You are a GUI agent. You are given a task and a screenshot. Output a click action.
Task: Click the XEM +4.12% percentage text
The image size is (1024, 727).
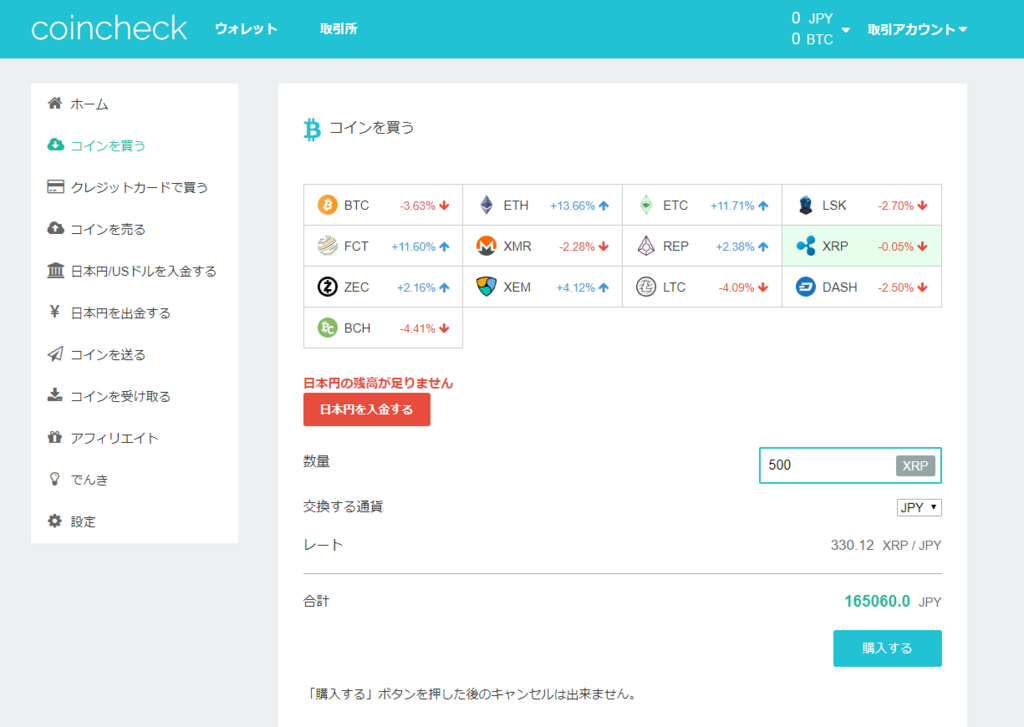click(x=575, y=287)
